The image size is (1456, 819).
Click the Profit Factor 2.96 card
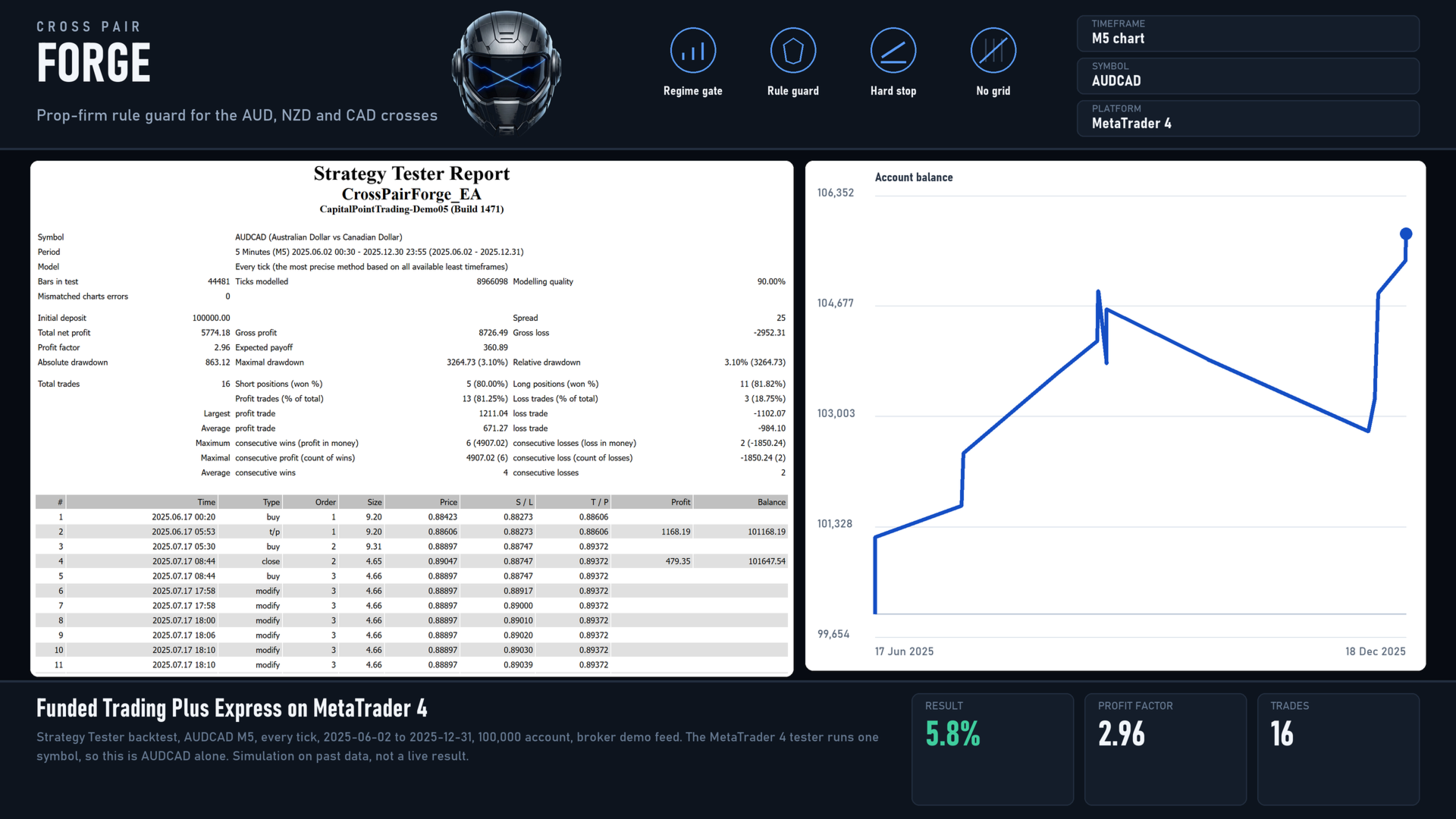[1165, 748]
